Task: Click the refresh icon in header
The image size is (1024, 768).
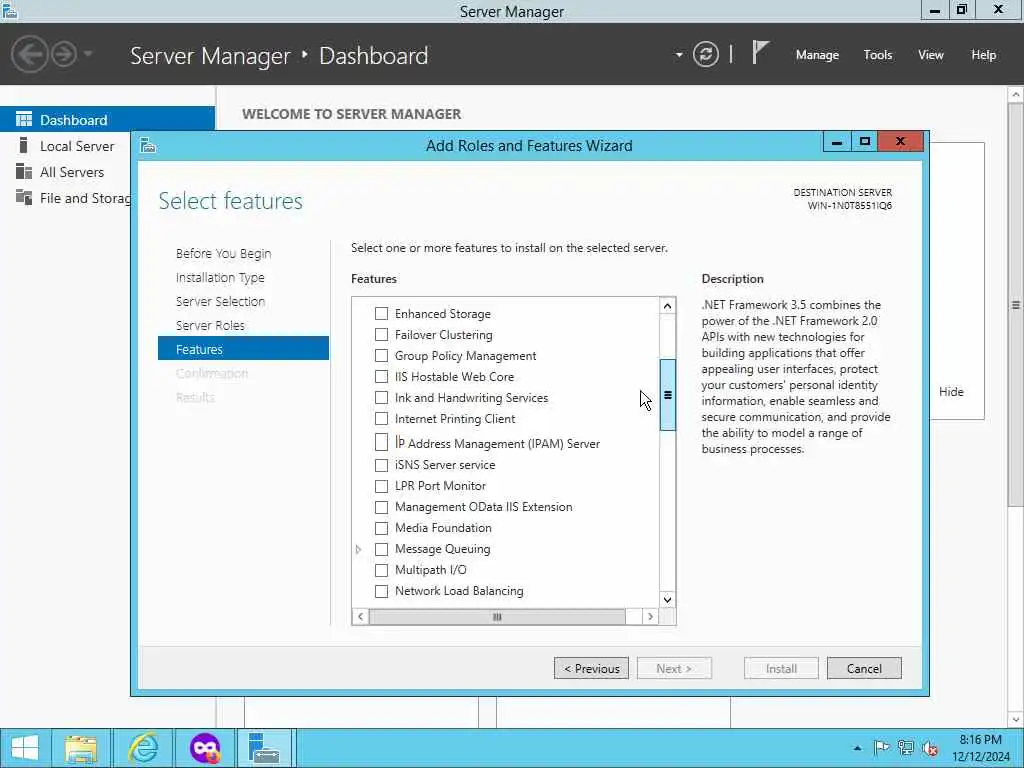Action: click(706, 54)
